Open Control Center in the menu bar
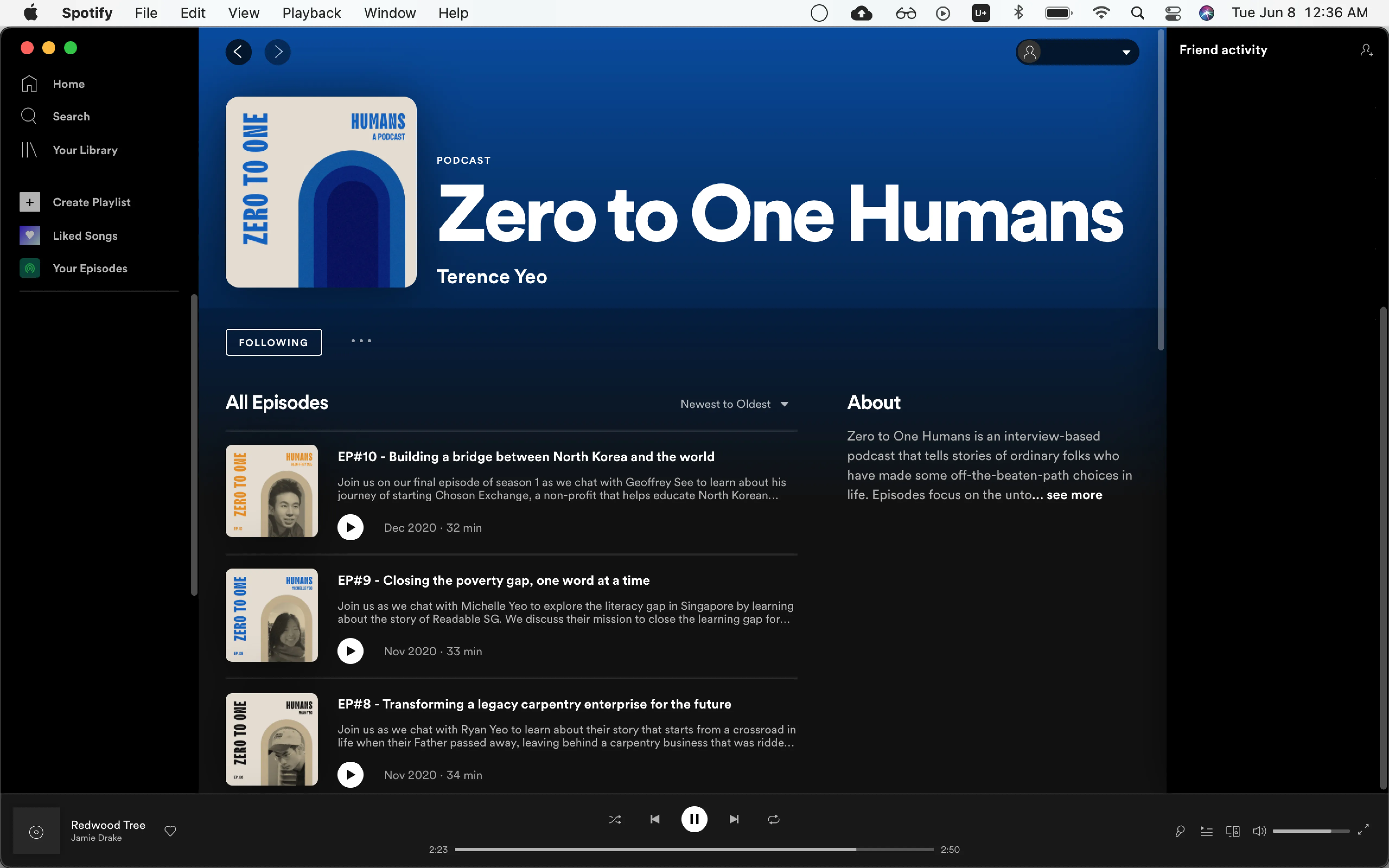Image resolution: width=1389 pixels, height=868 pixels. pyautogui.click(x=1173, y=13)
